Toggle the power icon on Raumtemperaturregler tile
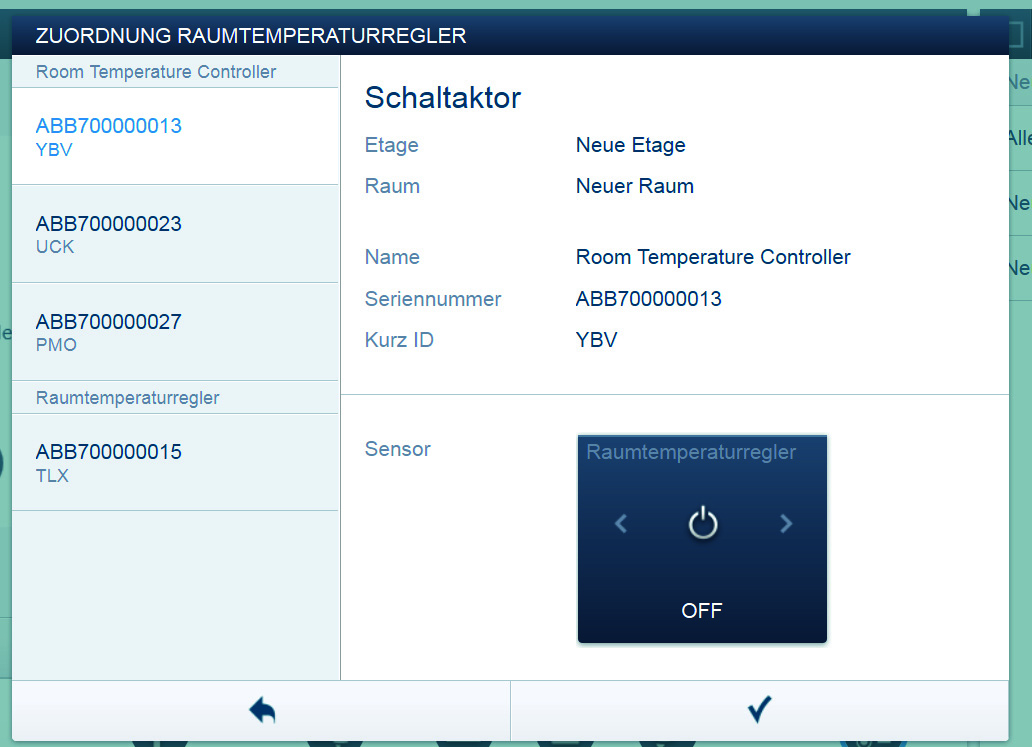The image size is (1032, 747). (x=702, y=523)
